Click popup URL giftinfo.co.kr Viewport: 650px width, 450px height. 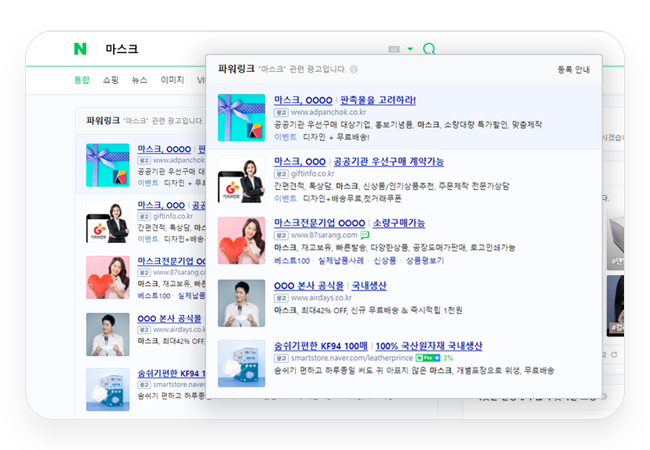point(312,174)
